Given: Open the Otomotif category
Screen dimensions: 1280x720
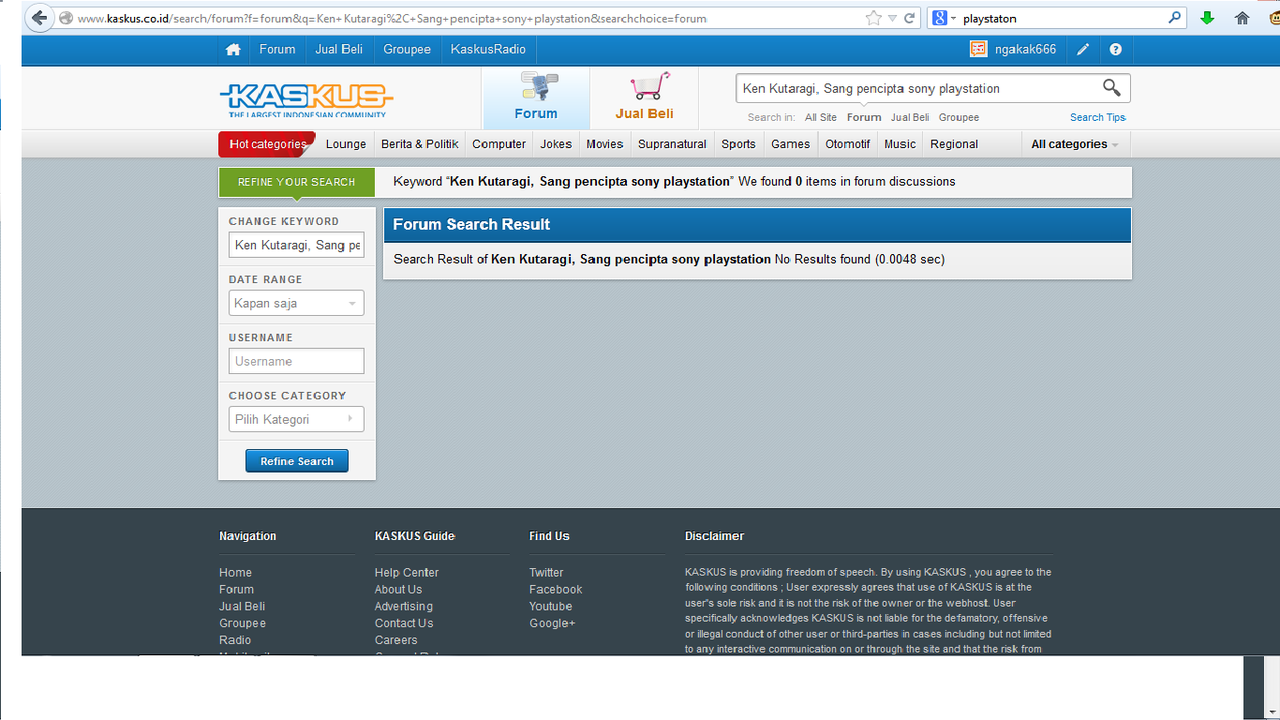Looking at the screenshot, I should (x=848, y=144).
